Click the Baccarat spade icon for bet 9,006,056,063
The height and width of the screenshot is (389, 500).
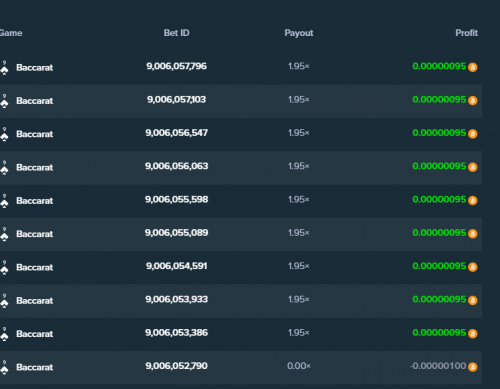tap(4, 168)
